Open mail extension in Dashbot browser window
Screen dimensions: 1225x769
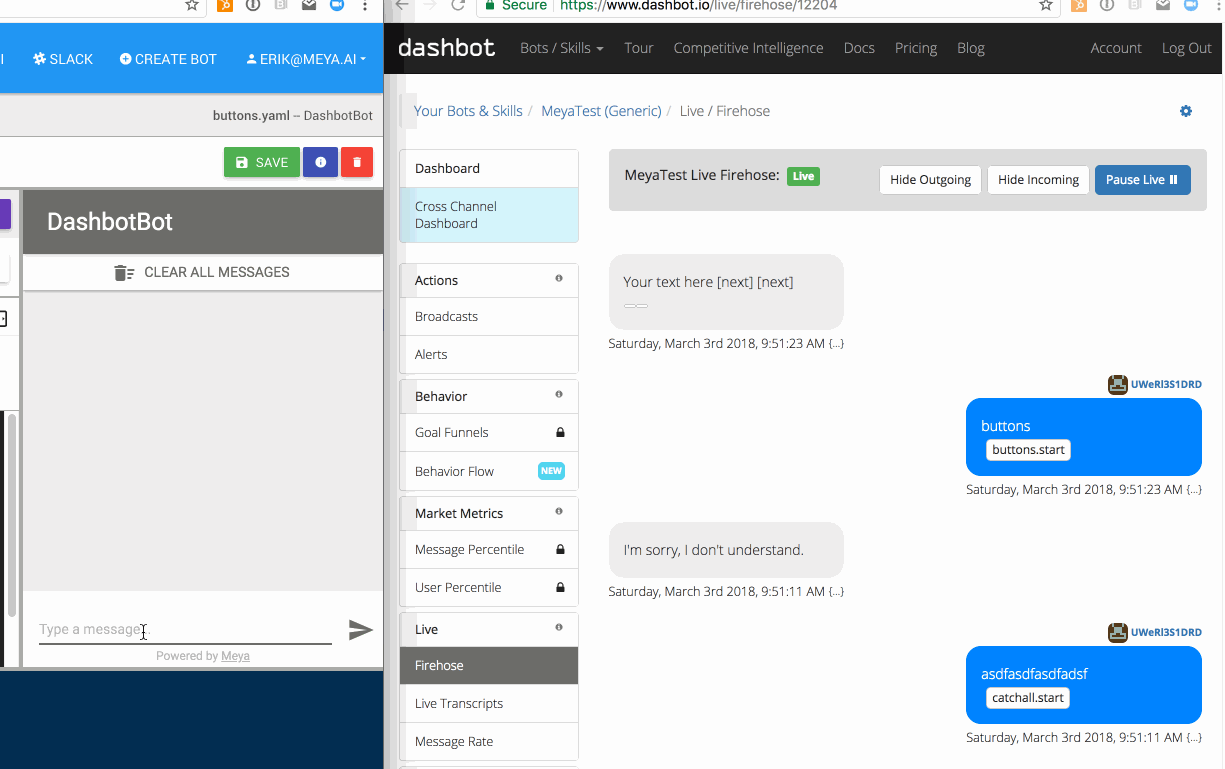pos(1163,5)
